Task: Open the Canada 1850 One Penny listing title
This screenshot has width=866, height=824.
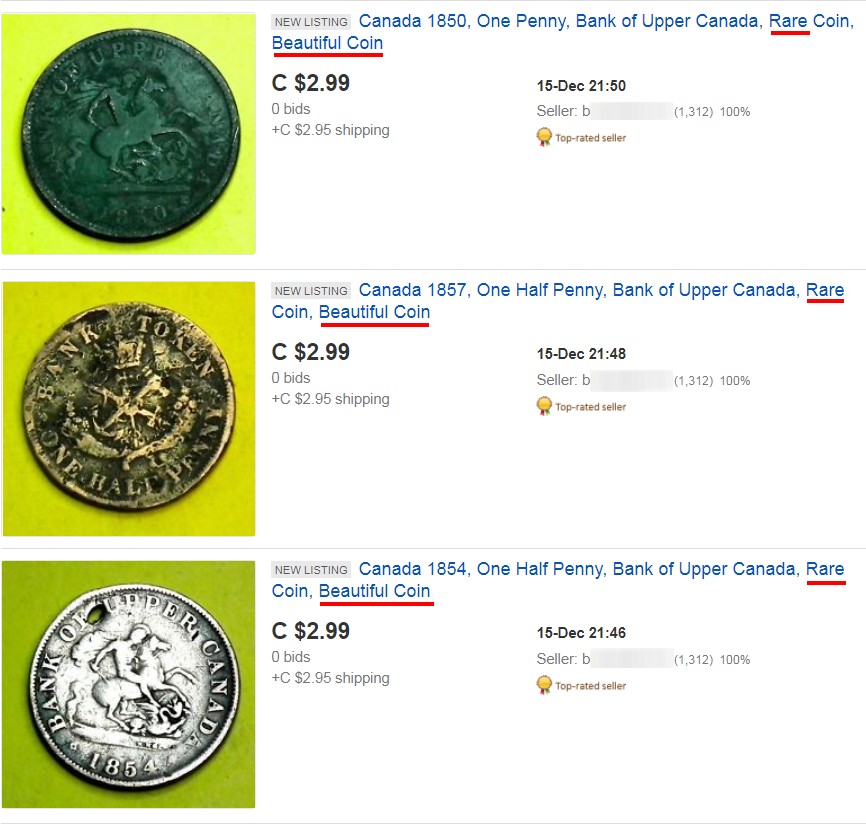Action: [x=563, y=32]
